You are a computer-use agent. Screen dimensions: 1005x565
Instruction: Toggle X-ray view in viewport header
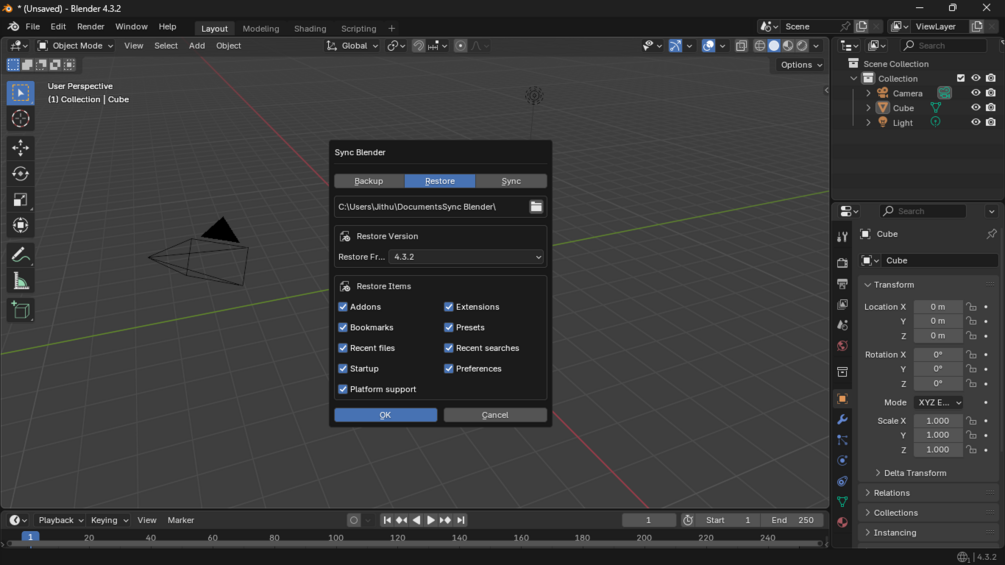click(x=742, y=46)
